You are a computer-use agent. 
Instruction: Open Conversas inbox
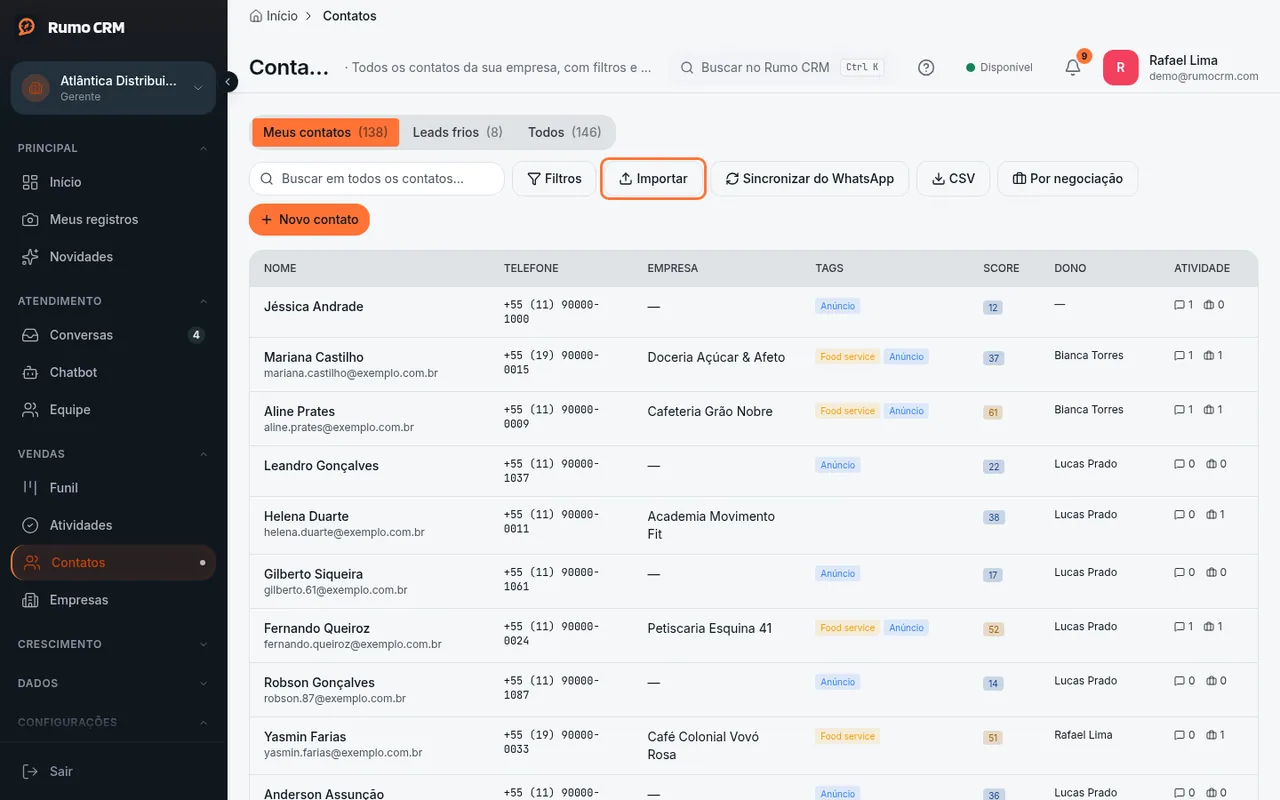pyautogui.click(x=113, y=335)
